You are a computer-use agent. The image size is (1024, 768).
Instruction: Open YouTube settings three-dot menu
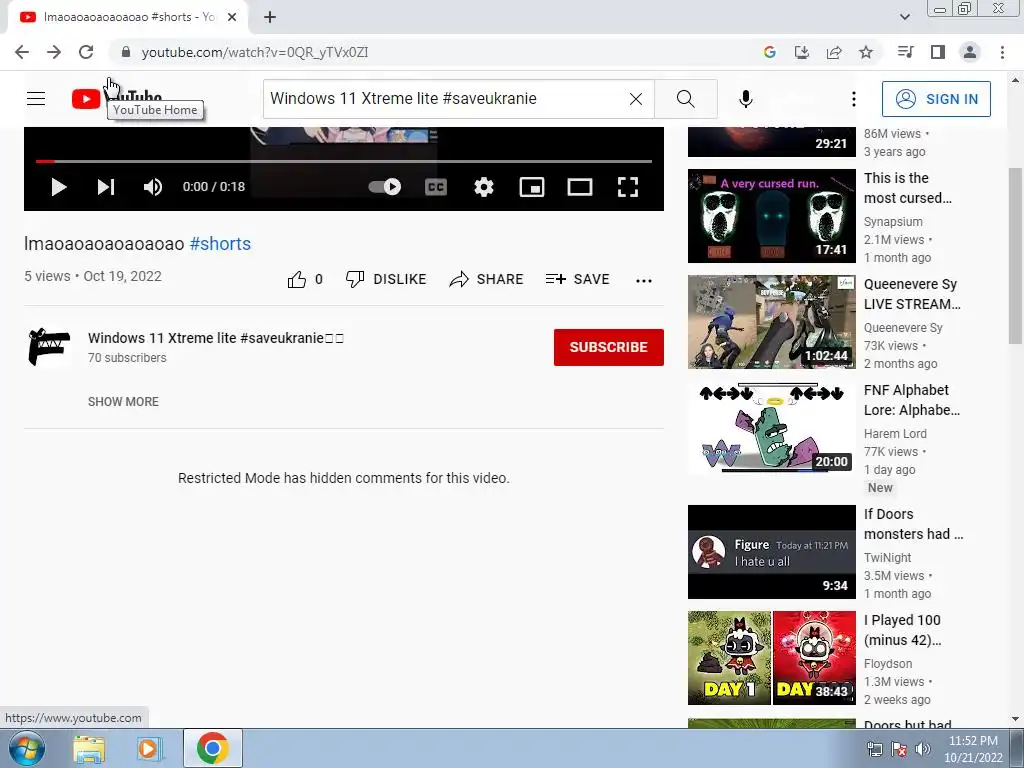click(854, 99)
